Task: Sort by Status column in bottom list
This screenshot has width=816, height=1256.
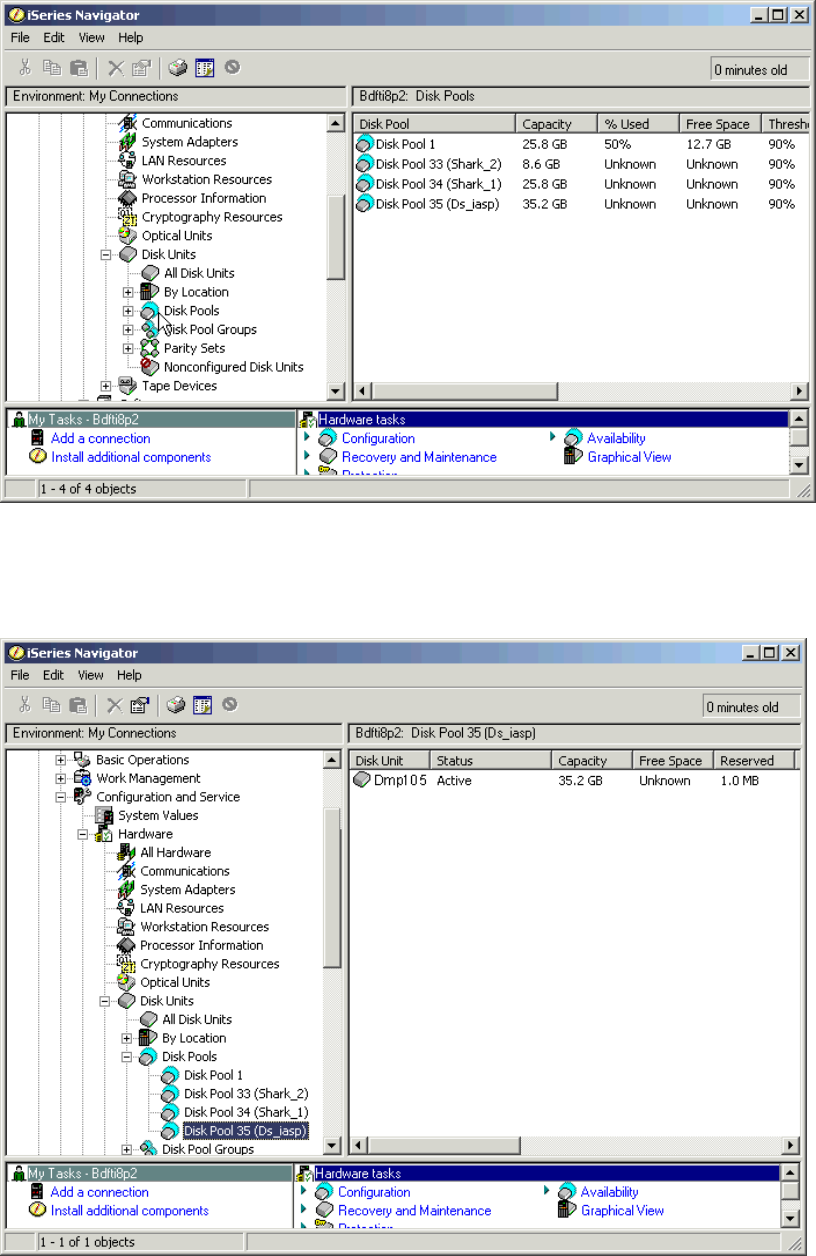Action: [491, 761]
